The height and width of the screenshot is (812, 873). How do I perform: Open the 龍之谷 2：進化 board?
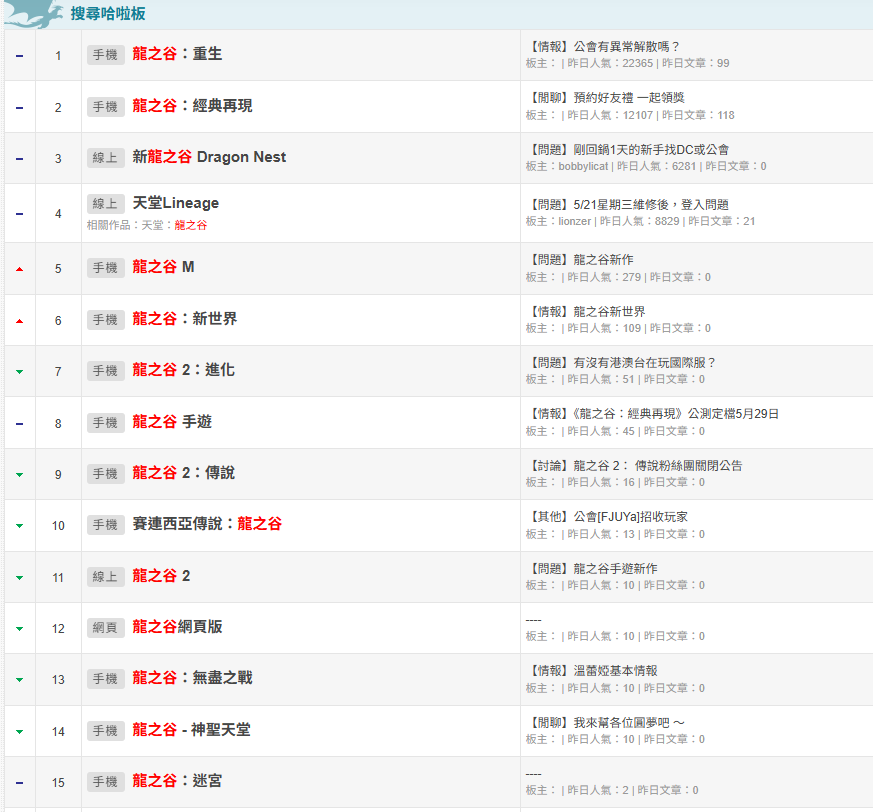pos(183,370)
